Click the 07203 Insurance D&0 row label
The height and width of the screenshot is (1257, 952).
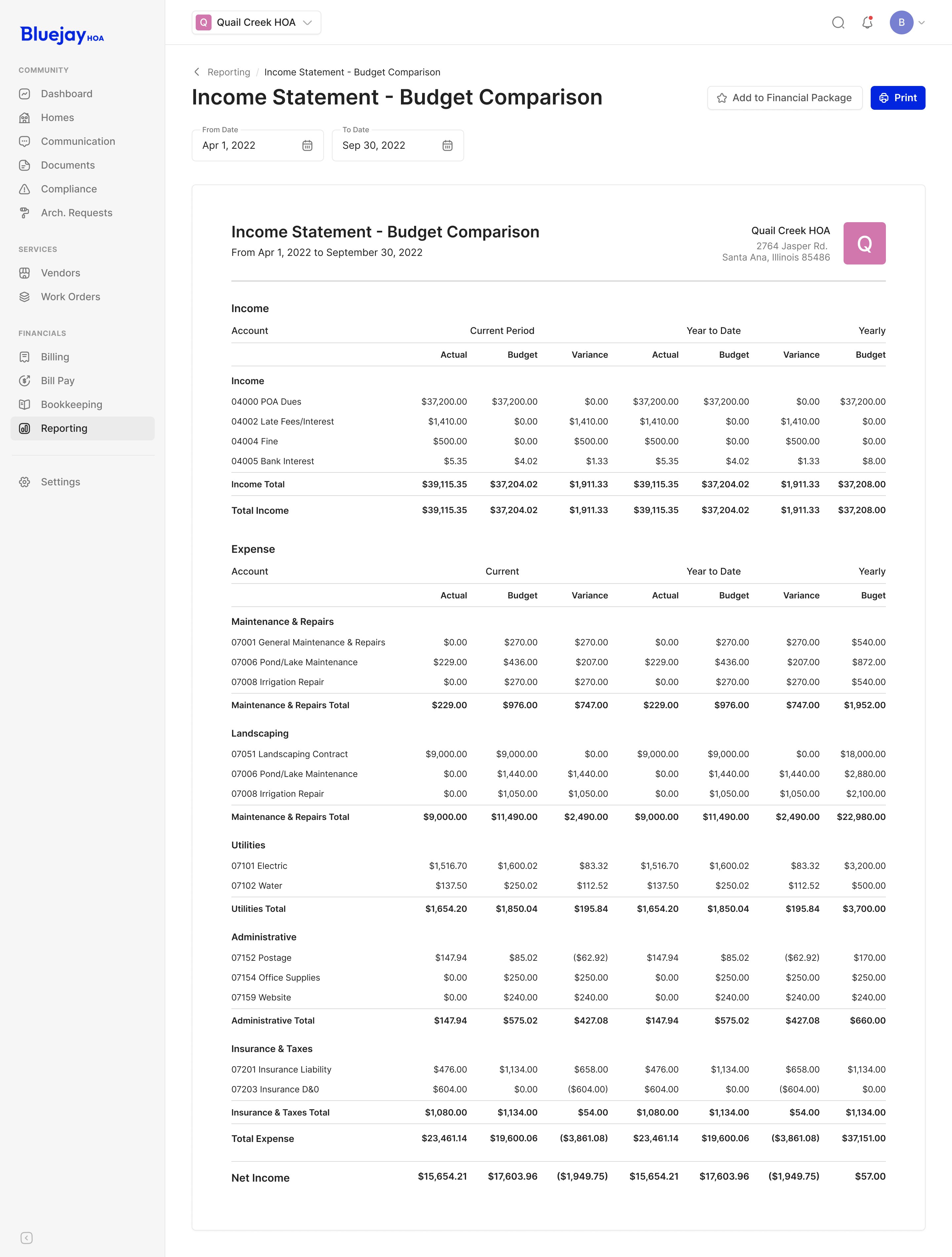click(275, 1089)
